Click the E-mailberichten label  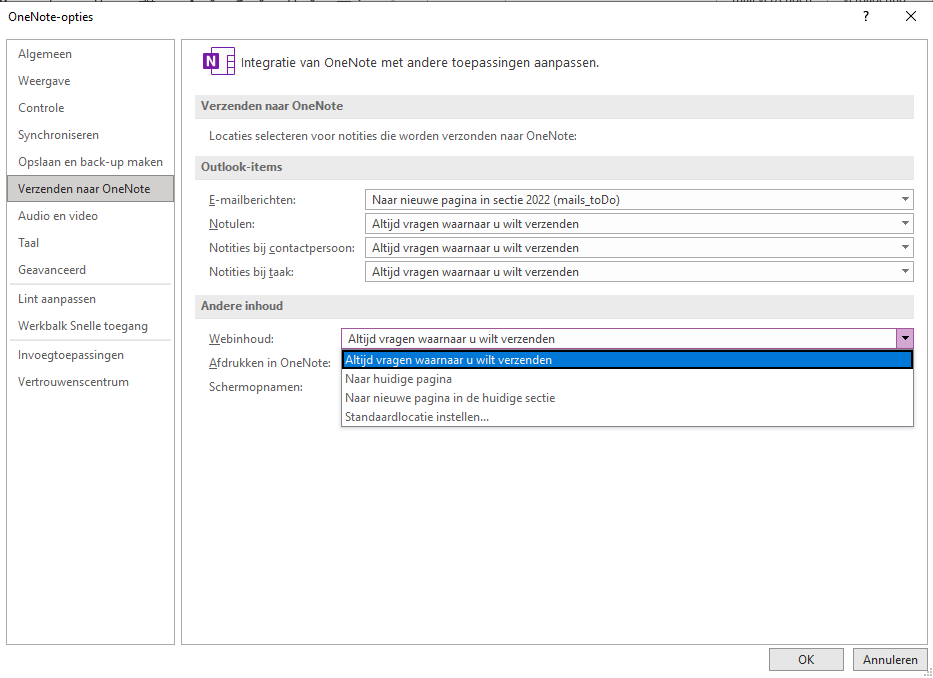tap(252, 200)
